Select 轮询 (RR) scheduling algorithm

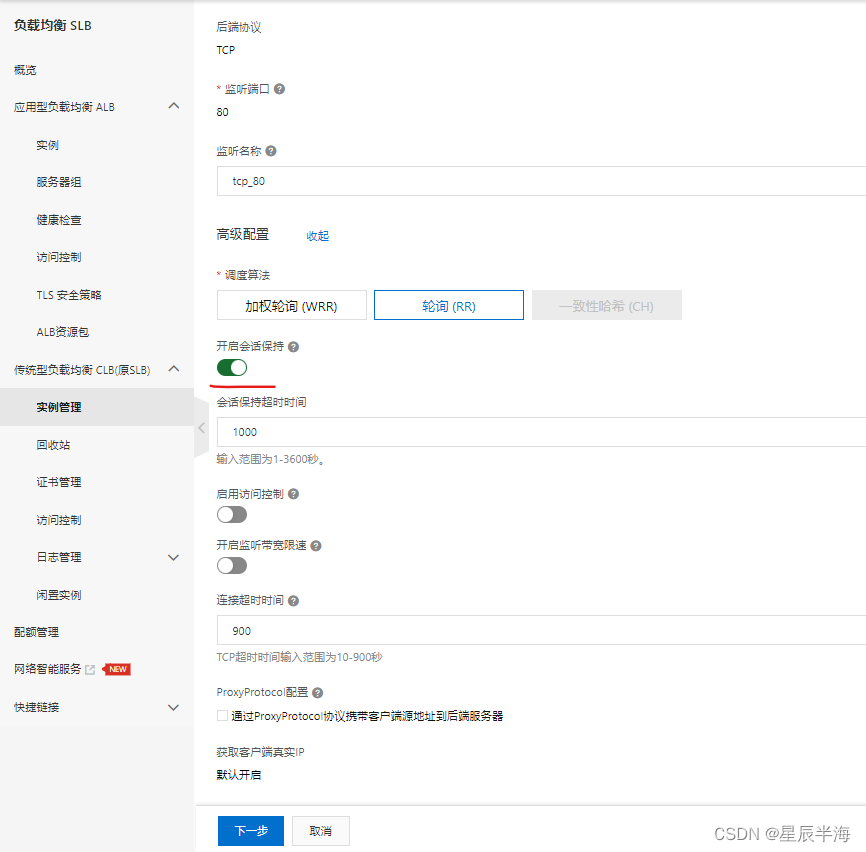click(x=449, y=305)
